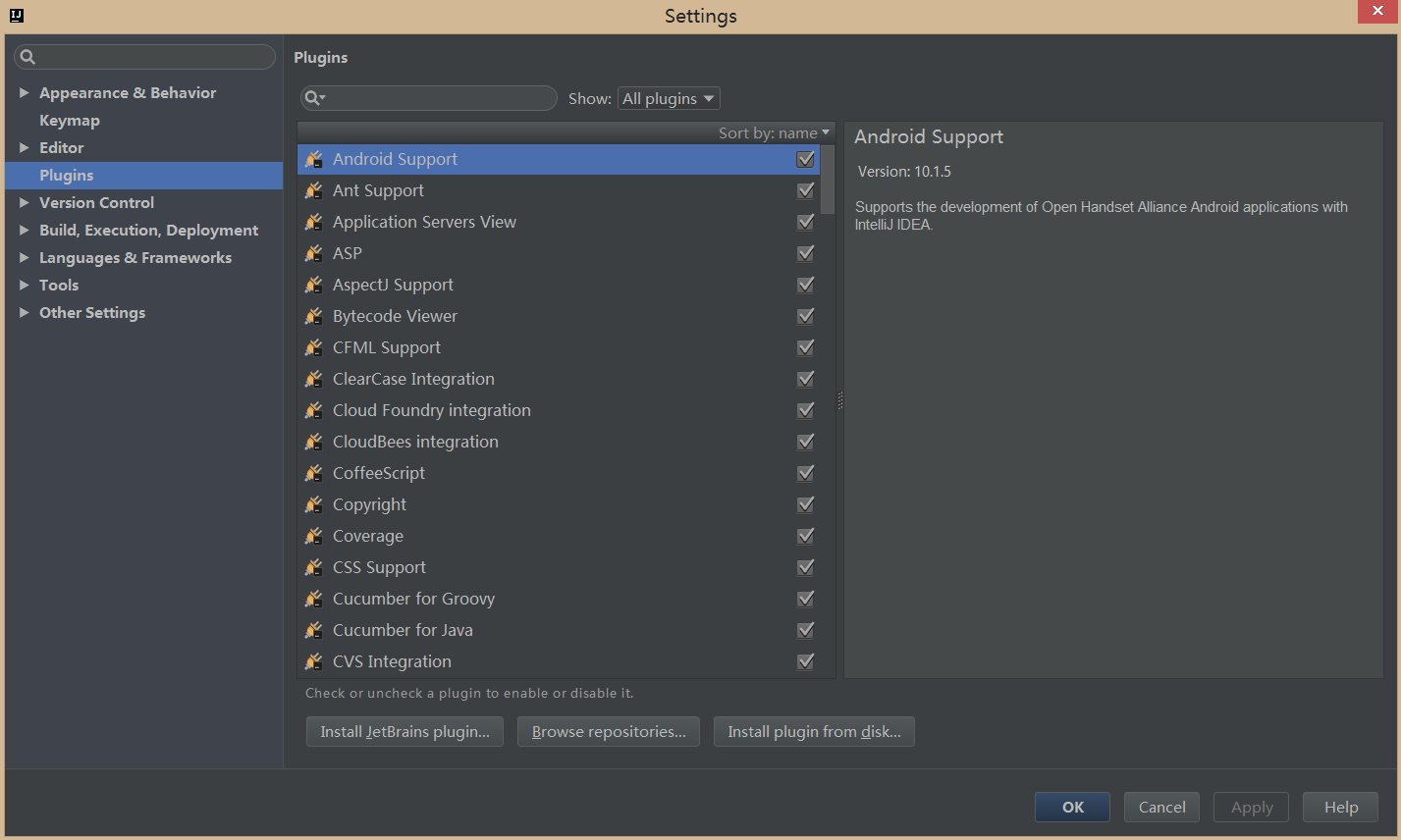Click Browse repositories button
Image resolution: width=1401 pixels, height=840 pixels.
click(x=609, y=731)
